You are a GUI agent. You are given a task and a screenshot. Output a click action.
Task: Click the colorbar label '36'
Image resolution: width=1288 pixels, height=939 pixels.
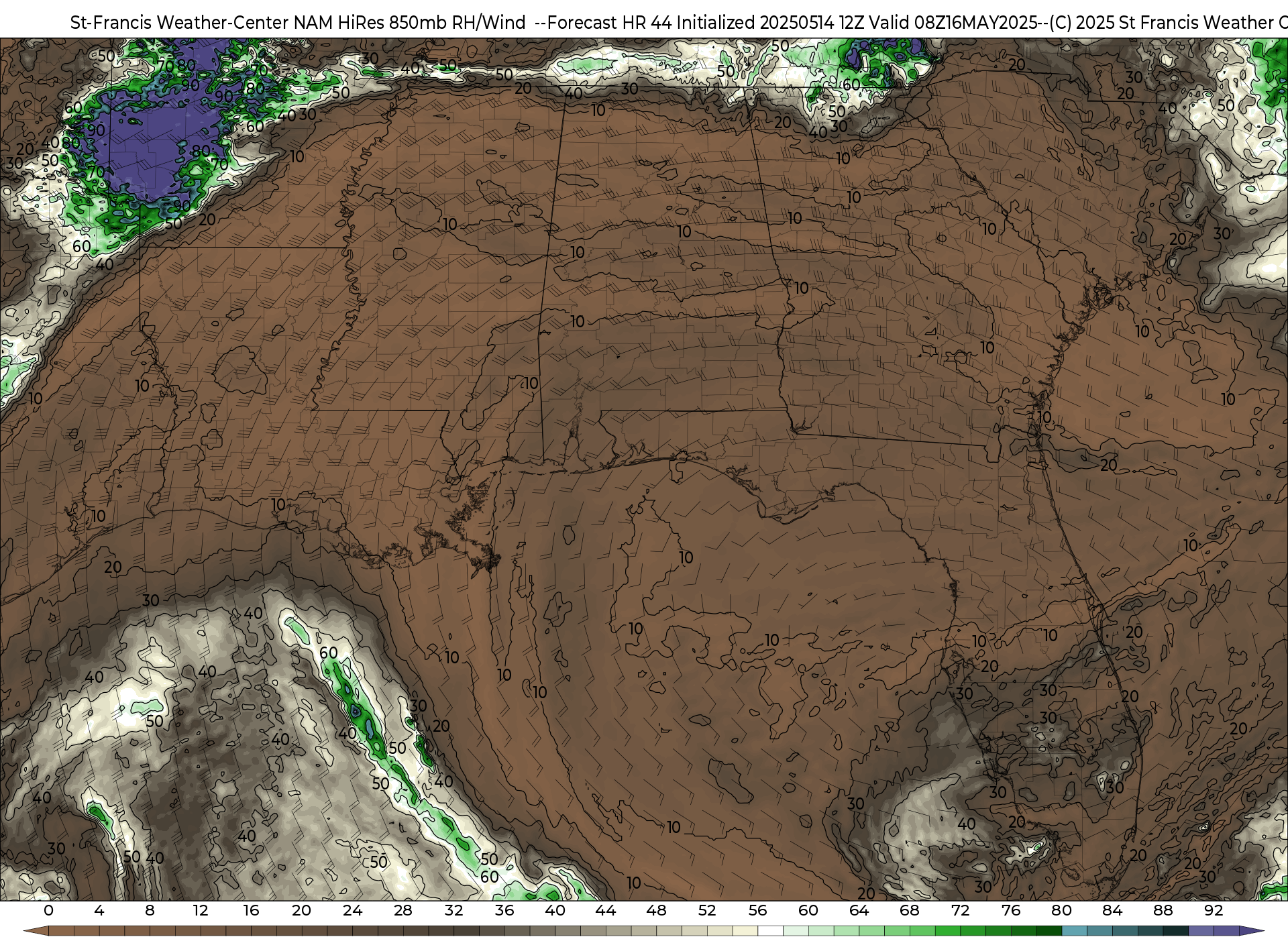pyautogui.click(x=504, y=911)
